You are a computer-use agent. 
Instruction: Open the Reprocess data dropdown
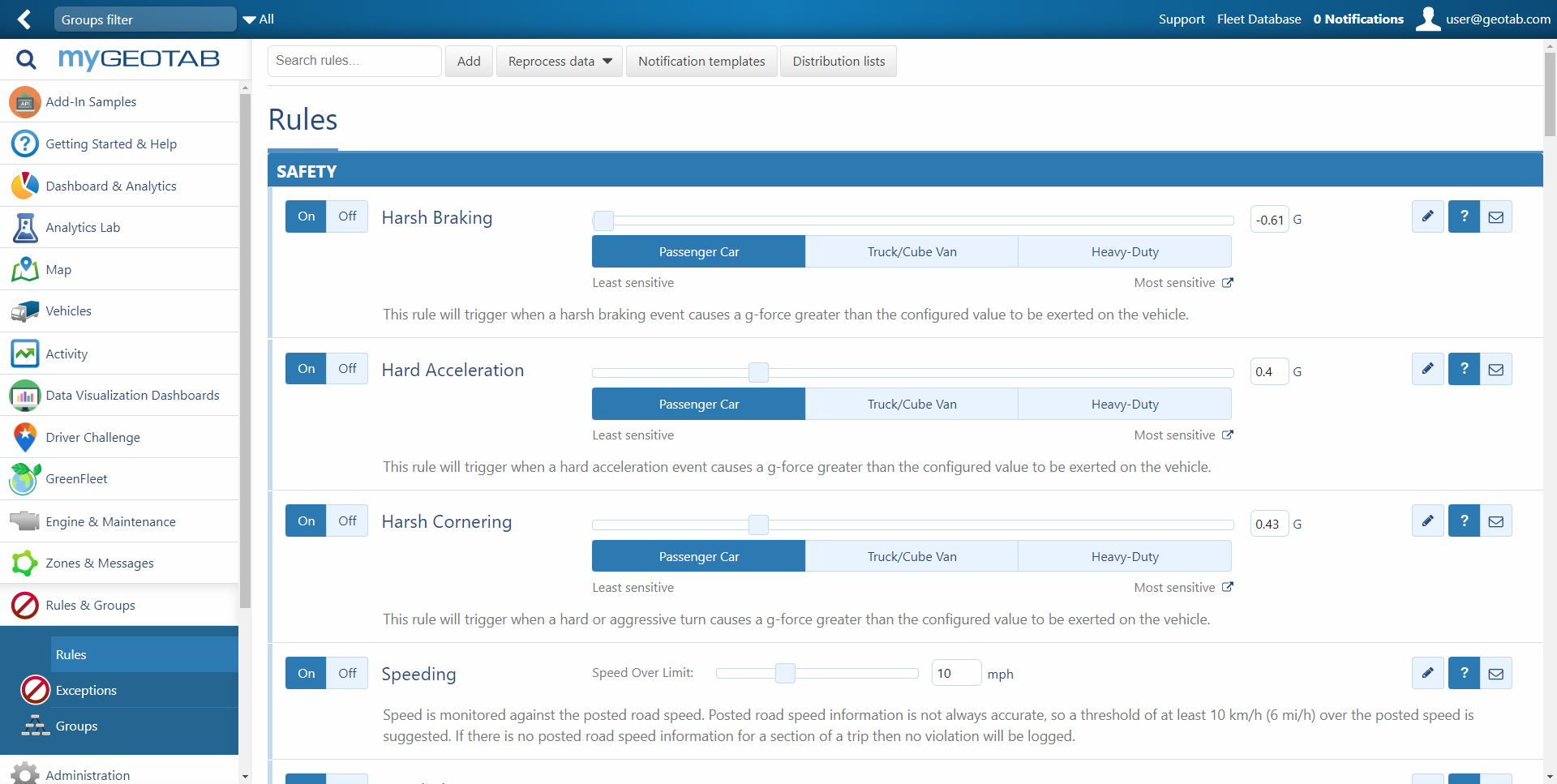(x=560, y=62)
